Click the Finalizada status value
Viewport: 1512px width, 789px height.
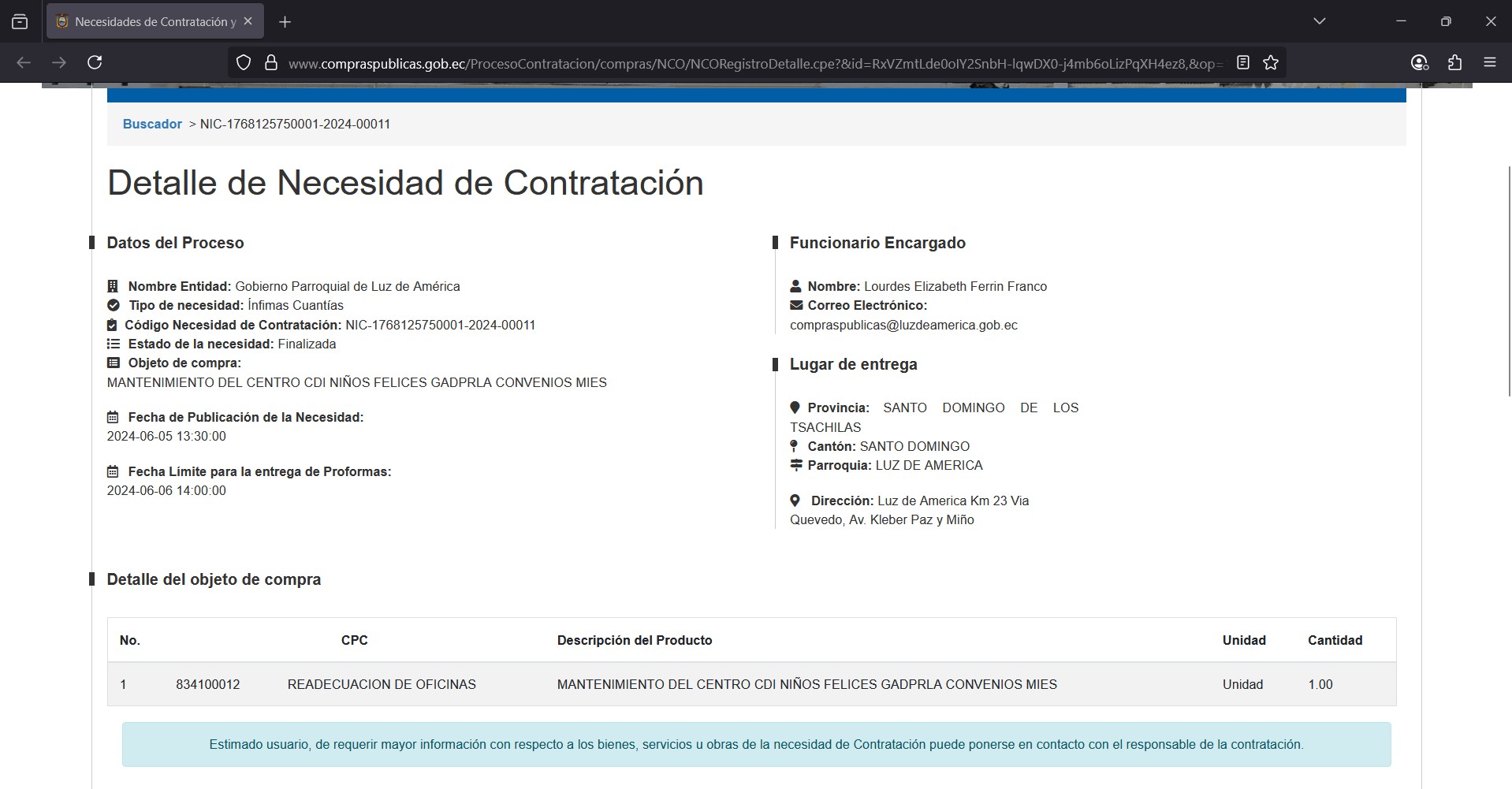pyautogui.click(x=307, y=344)
